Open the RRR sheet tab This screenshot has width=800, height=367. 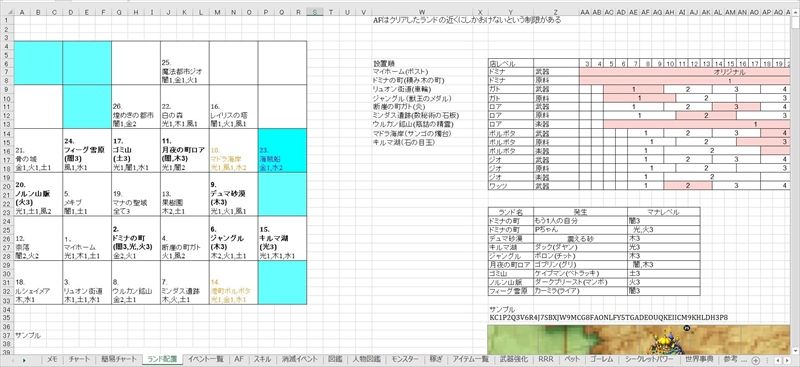click(x=545, y=359)
